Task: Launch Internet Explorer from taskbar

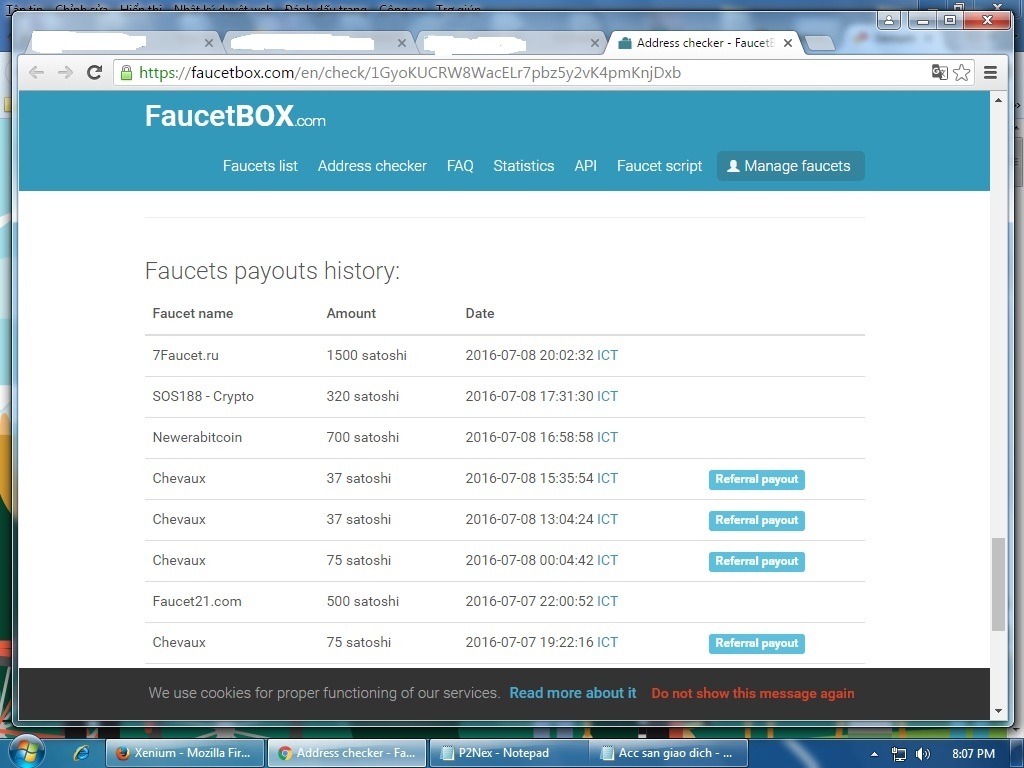Action: (x=81, y=753)
